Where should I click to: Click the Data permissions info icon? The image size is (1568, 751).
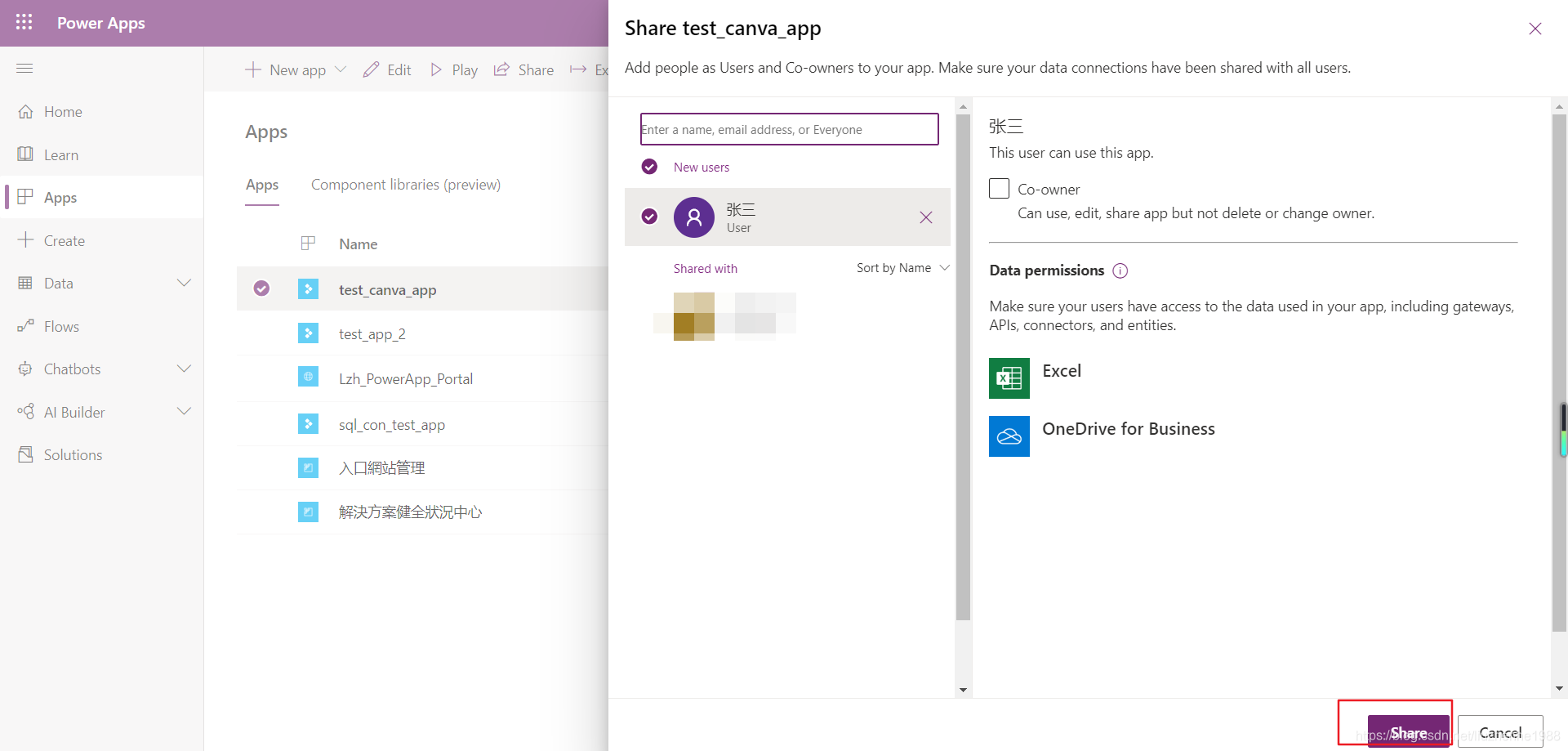coord(1120,270)
